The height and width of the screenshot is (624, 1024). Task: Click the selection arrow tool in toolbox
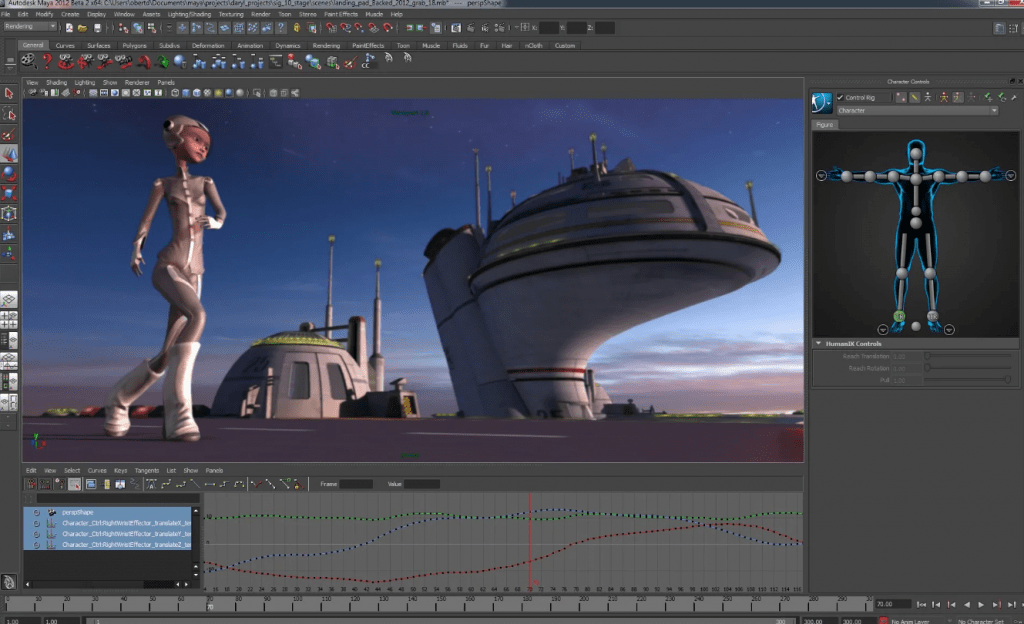click(x=9, y=93)
